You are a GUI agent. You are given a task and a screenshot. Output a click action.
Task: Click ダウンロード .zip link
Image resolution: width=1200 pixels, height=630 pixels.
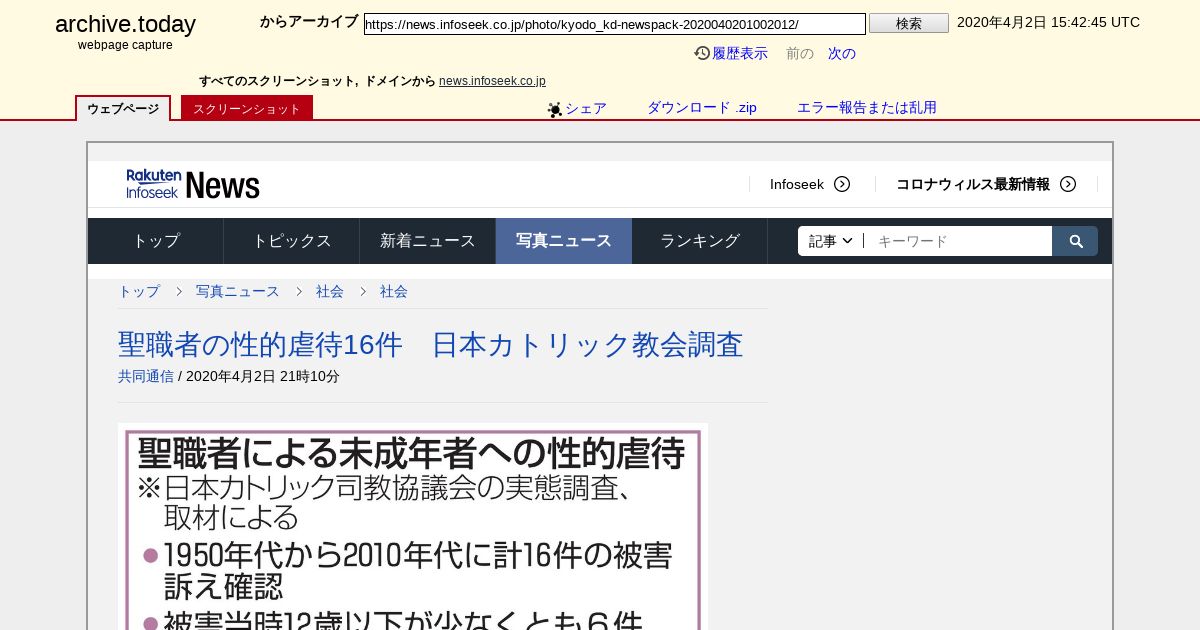702,108
